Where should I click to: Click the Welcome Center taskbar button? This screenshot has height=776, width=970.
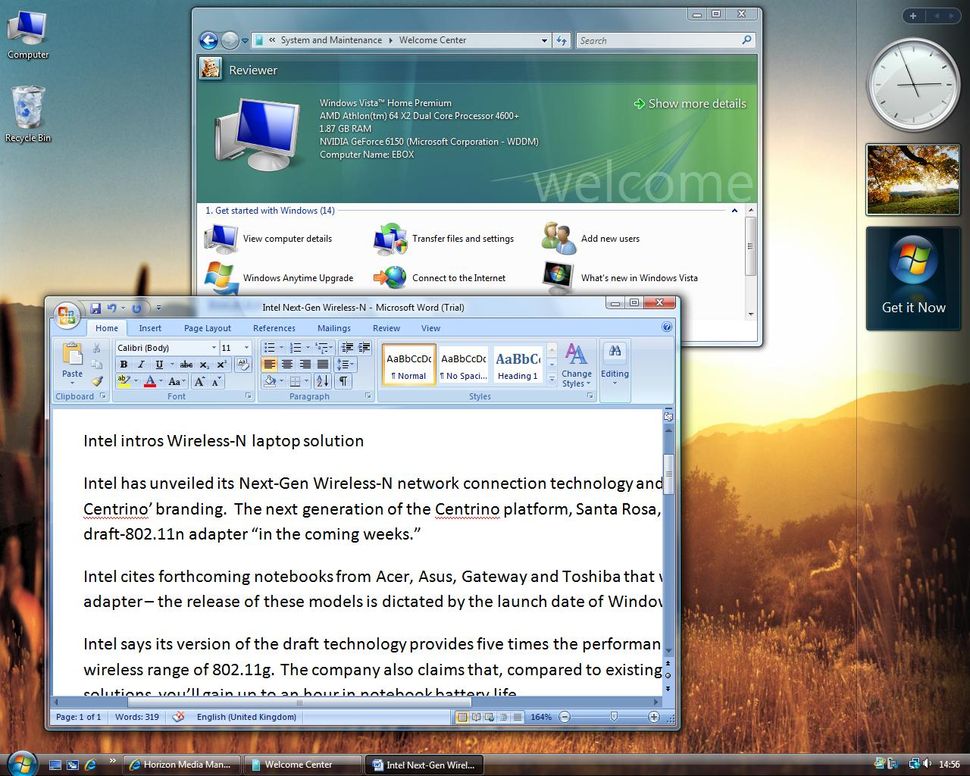pyautogui.click(x=302, y=764)
